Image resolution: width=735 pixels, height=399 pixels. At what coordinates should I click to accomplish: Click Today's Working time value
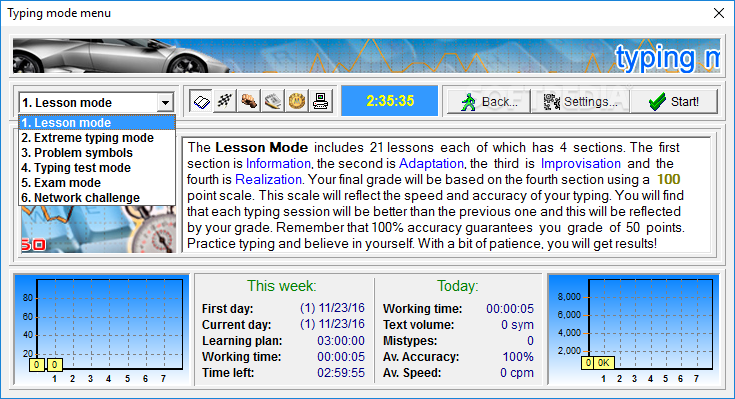point(510,309)
